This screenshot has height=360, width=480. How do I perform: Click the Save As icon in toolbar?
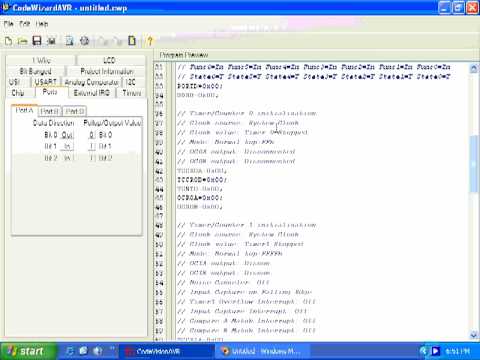coord(51,41)
